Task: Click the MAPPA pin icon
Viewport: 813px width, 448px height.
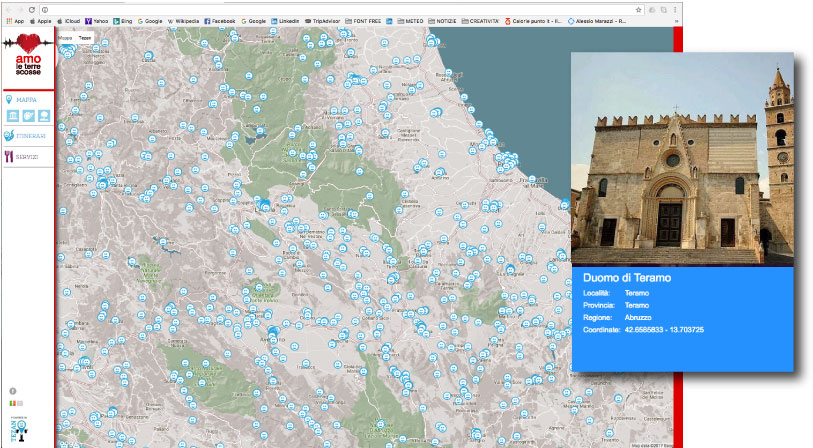Action: [8, 100]
